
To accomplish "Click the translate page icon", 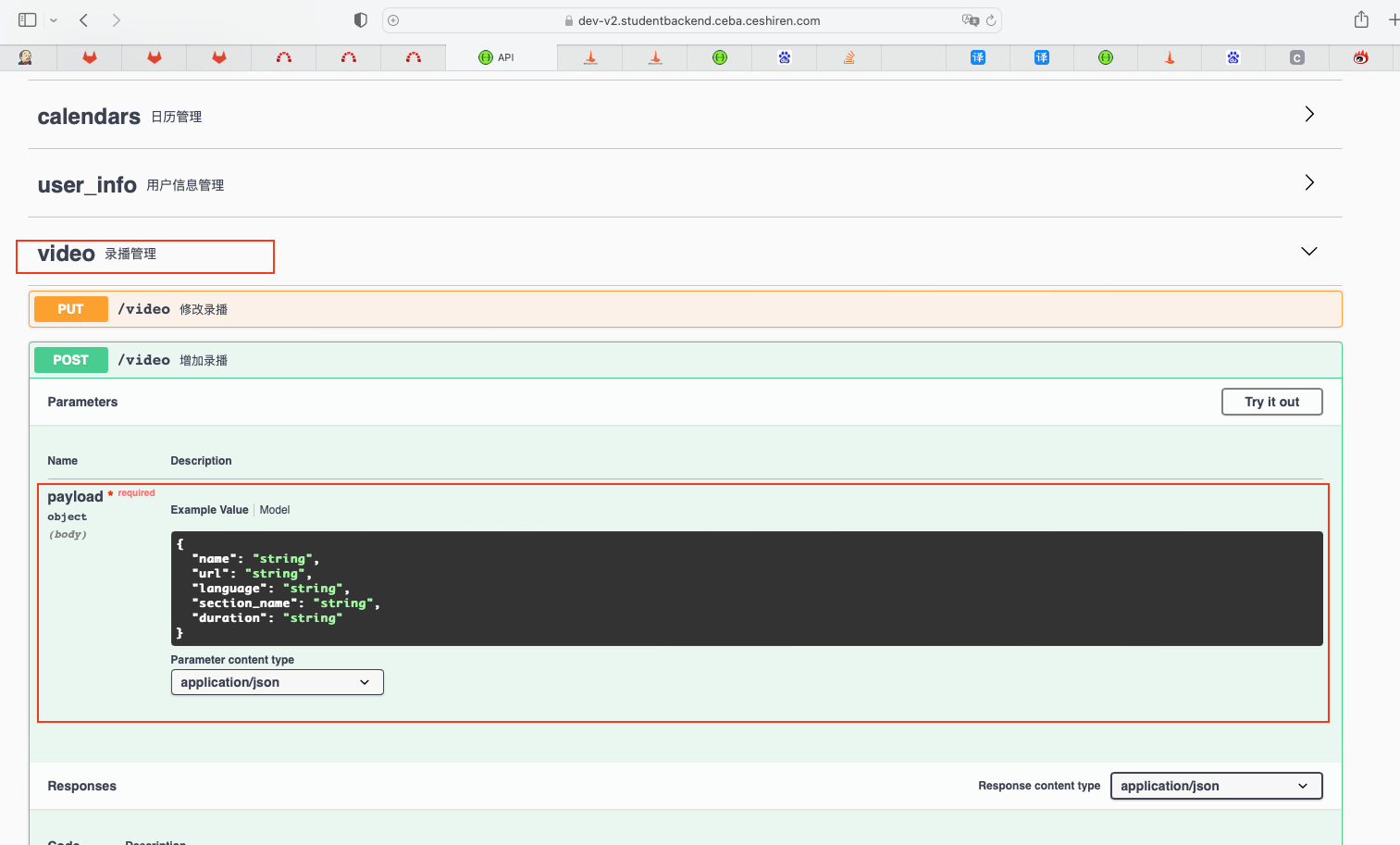I will click(969, 20).
